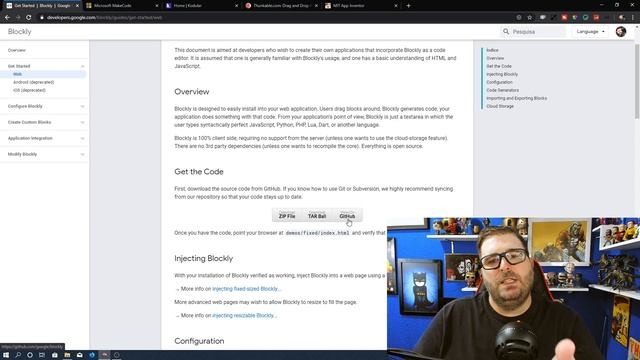640x360 pixels.
Task: Open the Mail app from the taskbar
Action: (x=80, y=355)
